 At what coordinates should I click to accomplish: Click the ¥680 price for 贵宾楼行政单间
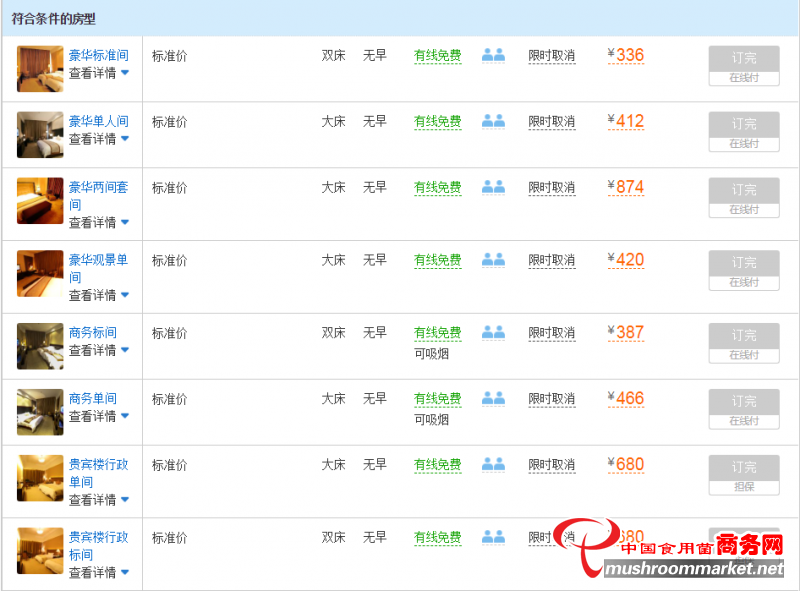(x=626, y=464)
